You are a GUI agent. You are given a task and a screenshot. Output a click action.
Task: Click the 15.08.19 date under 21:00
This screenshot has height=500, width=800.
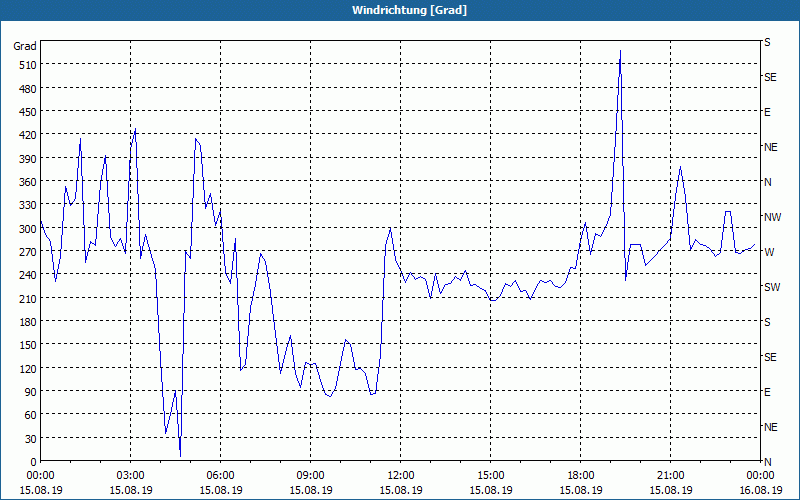(x=670, y=490)
